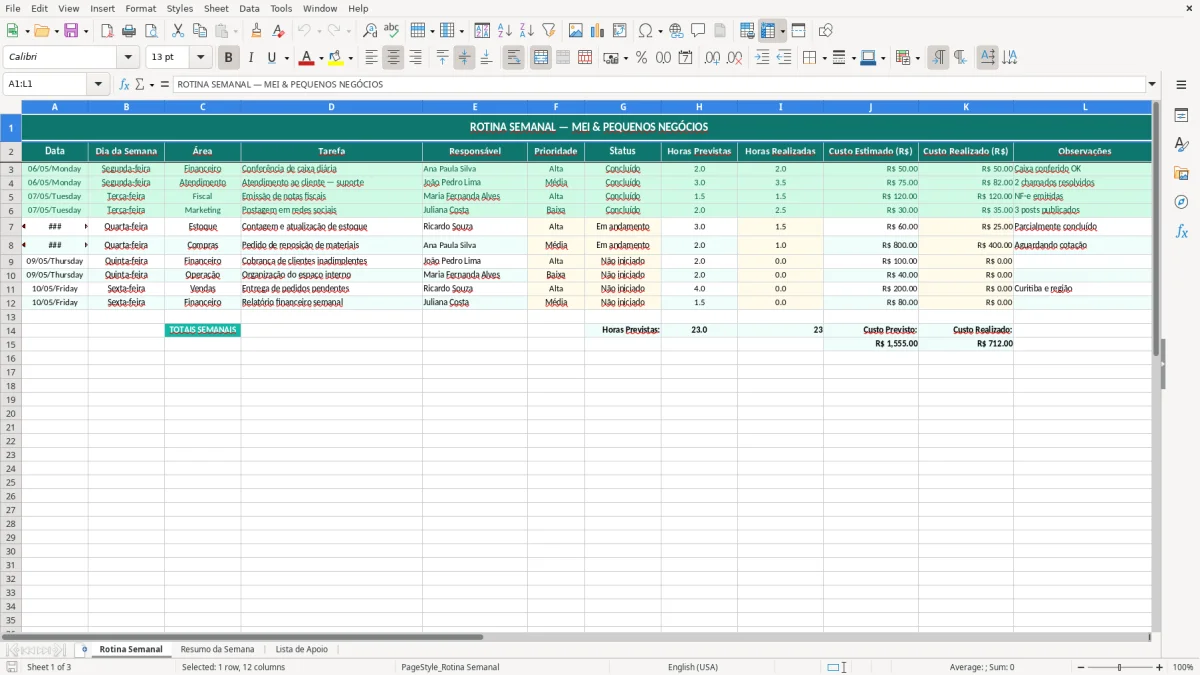Click the Print icon
1200x675 pixels.
click(x=129, y=31)
